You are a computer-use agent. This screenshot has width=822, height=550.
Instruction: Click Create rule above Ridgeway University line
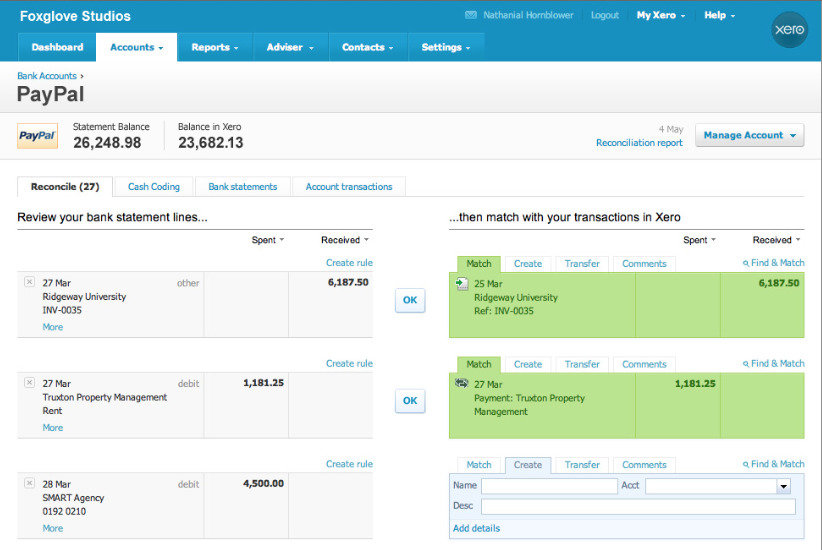(x=349, y=263)
